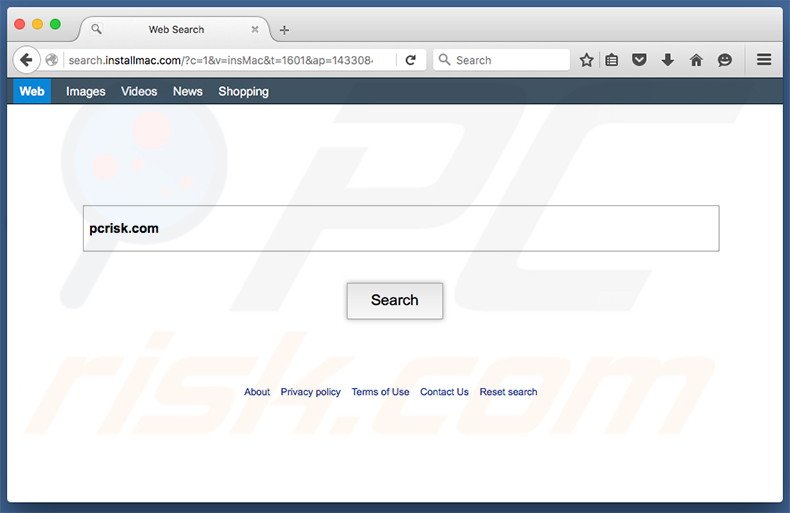Go to the home page icon
790x513 pixels.
(696, 60)
